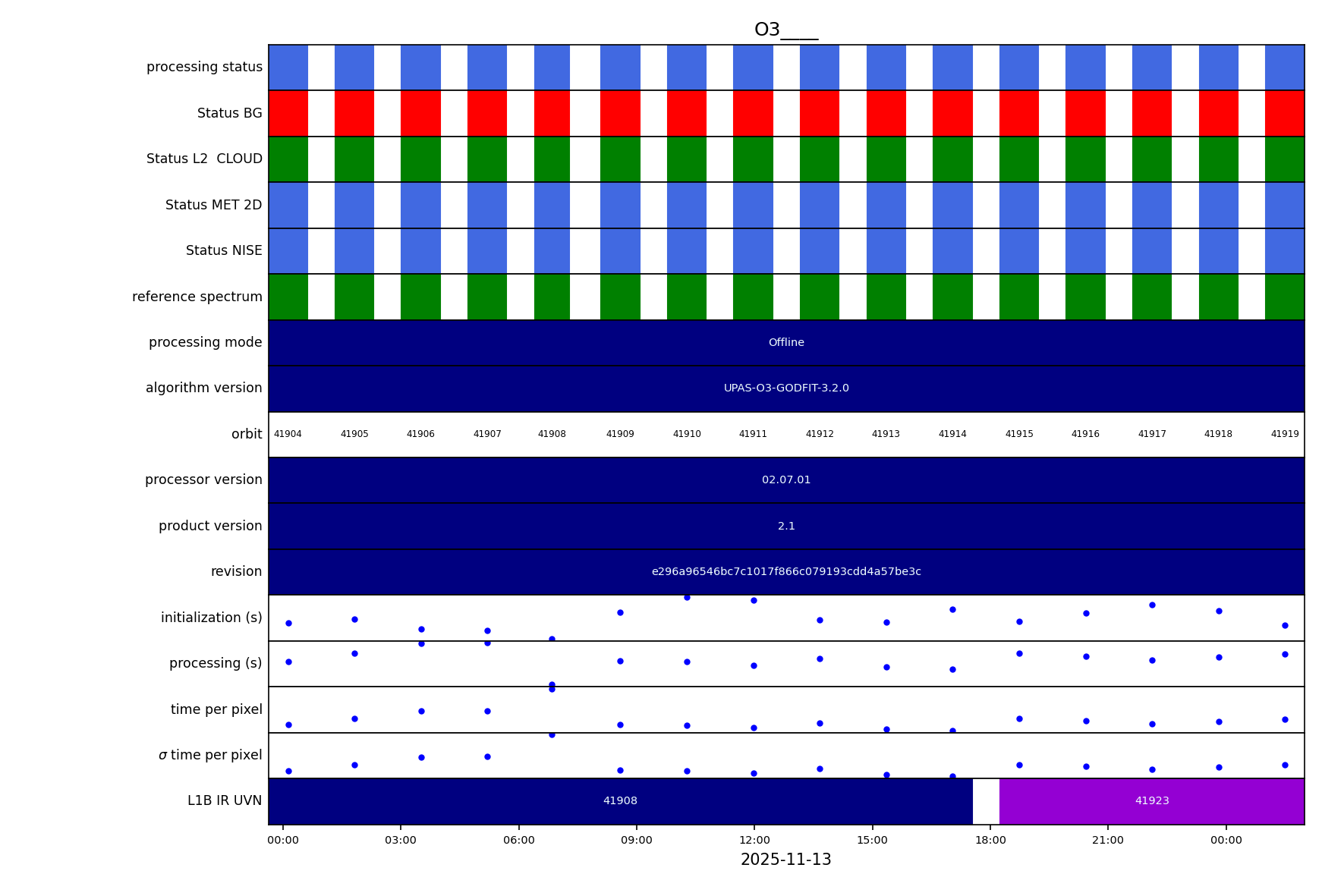1344x896 pixels.
Task: Click the 2025-11-13 date axis label
Action: [x=785, y=860]
